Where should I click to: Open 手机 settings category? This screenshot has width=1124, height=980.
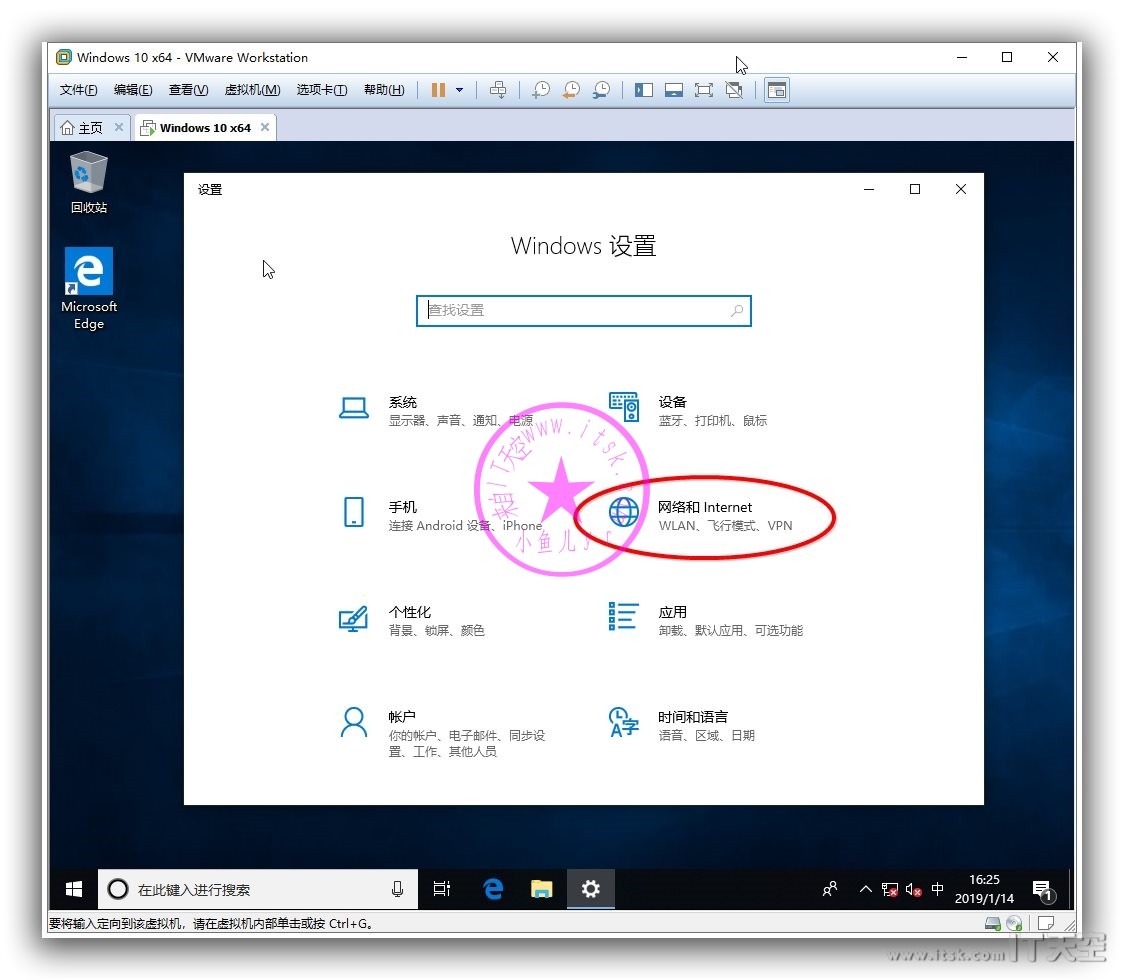click(440, 515)
